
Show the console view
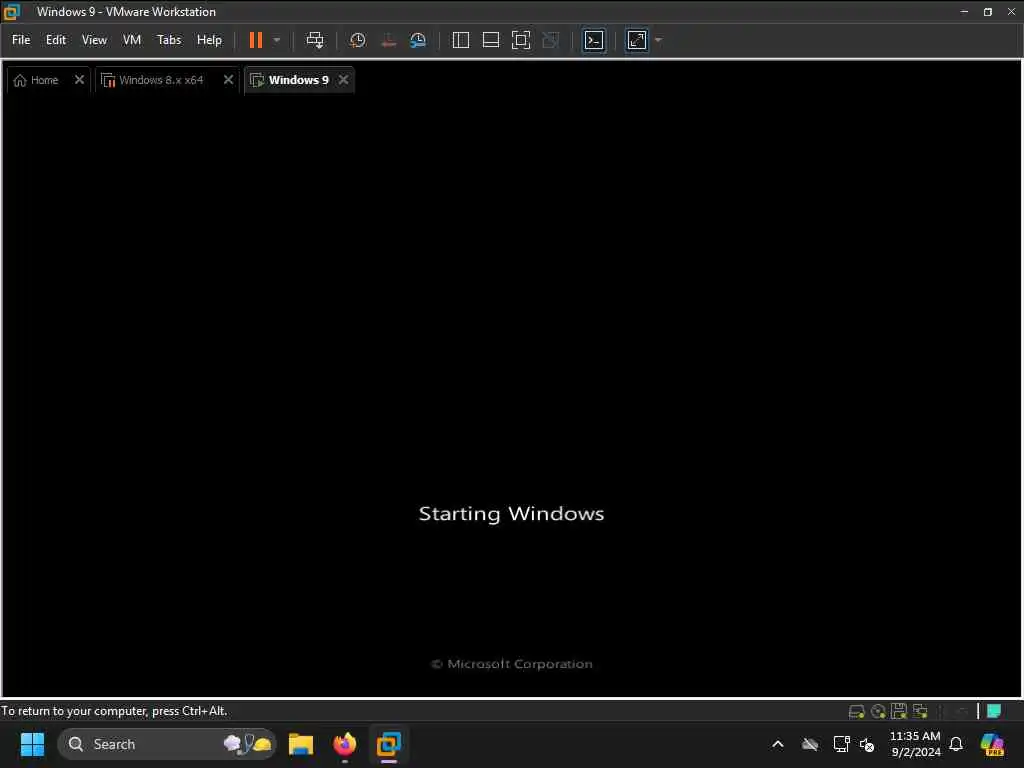pos(594,40)
